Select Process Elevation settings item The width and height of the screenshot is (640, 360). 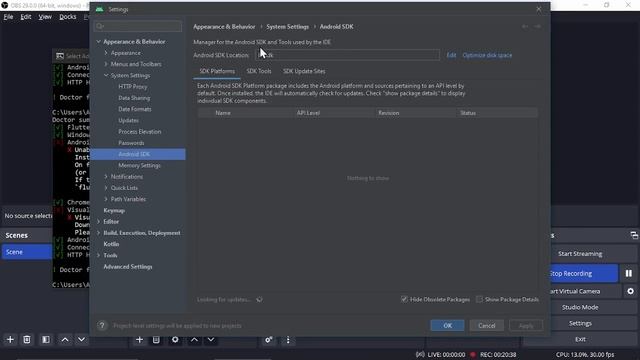pyautogui.click(x=140, y=131)
